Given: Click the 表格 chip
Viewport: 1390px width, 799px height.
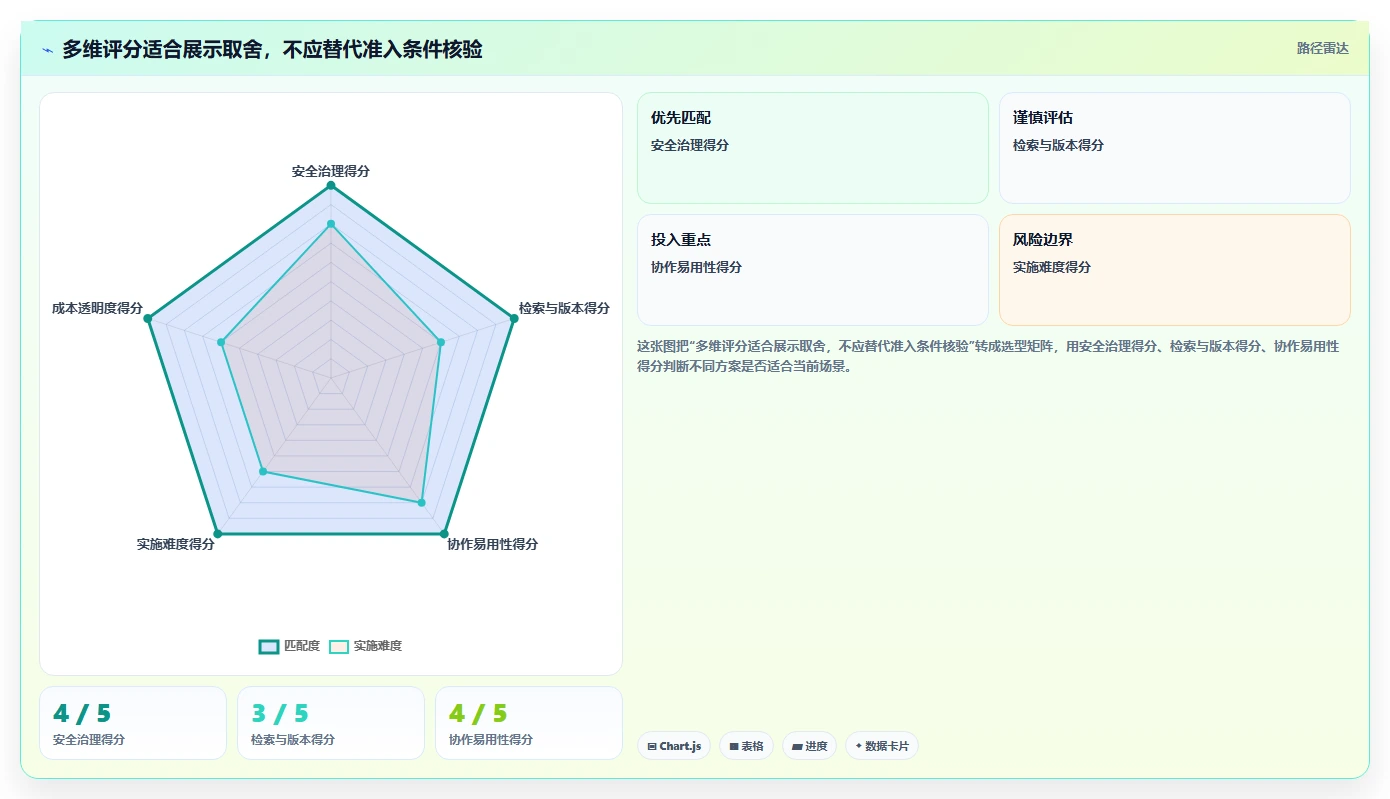Looking at the screenshot, I should pos(746,746).
